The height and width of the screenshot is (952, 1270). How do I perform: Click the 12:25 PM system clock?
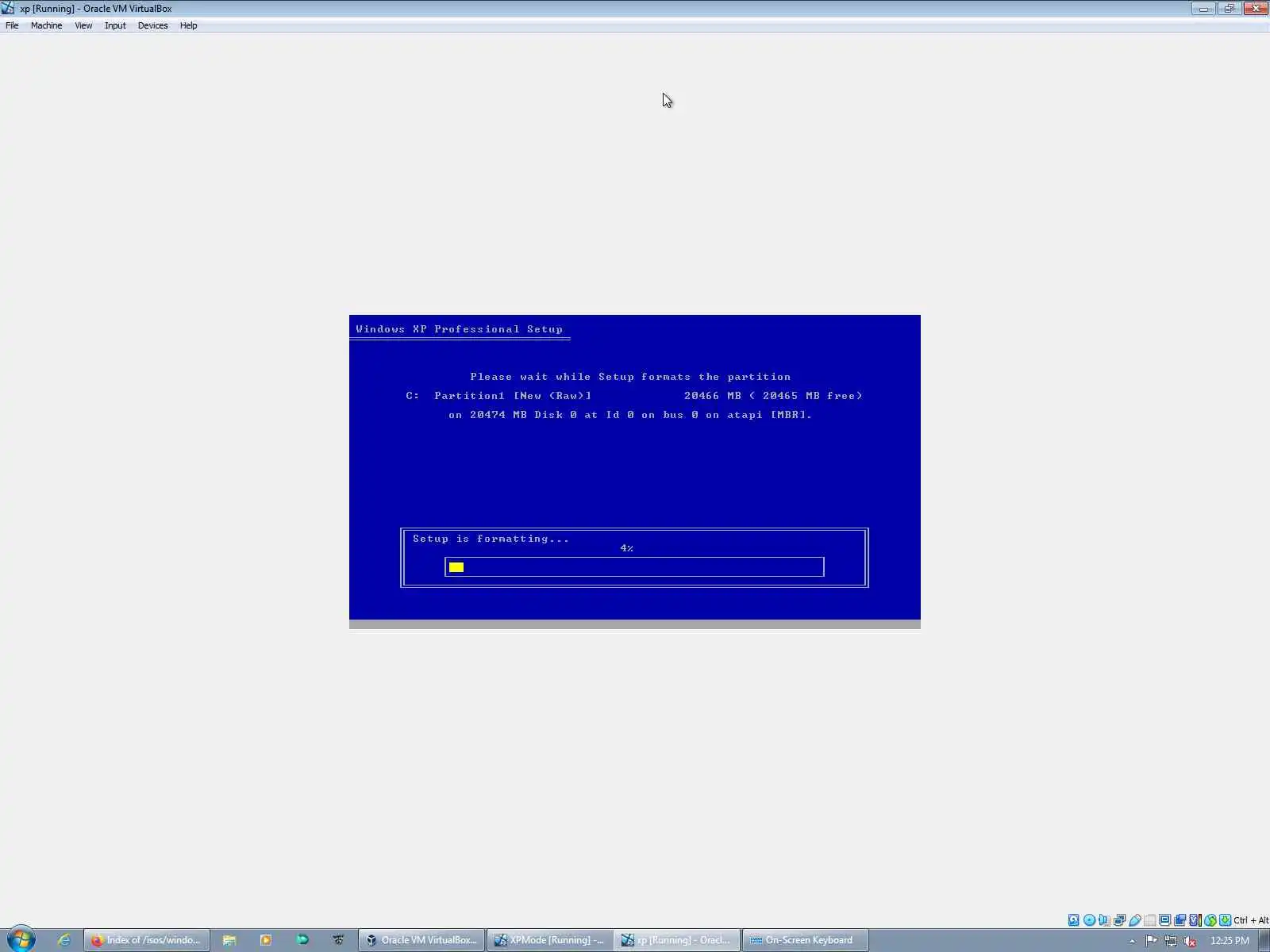pos(1230,941)
